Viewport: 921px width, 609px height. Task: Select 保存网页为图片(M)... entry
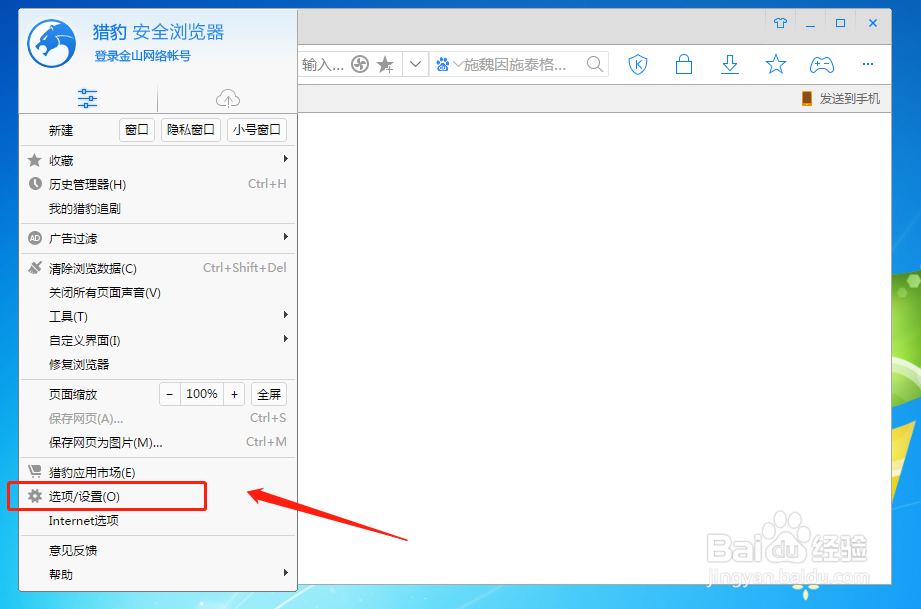pos(158,442)
